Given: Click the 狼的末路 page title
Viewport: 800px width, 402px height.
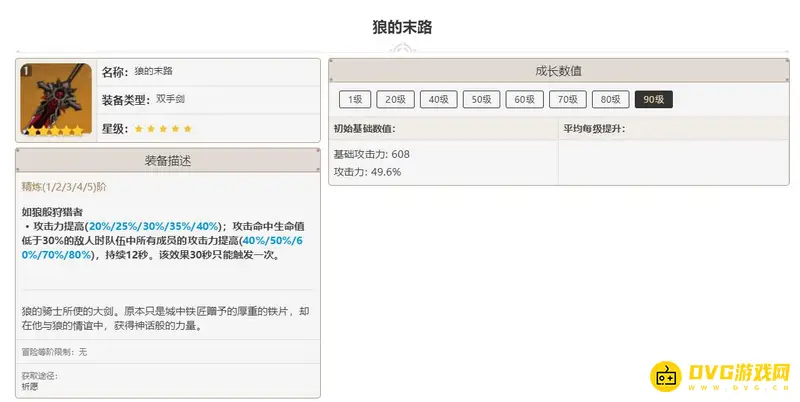Looking at the screenshot, I should pyautogui.click(x=399, y=27).
